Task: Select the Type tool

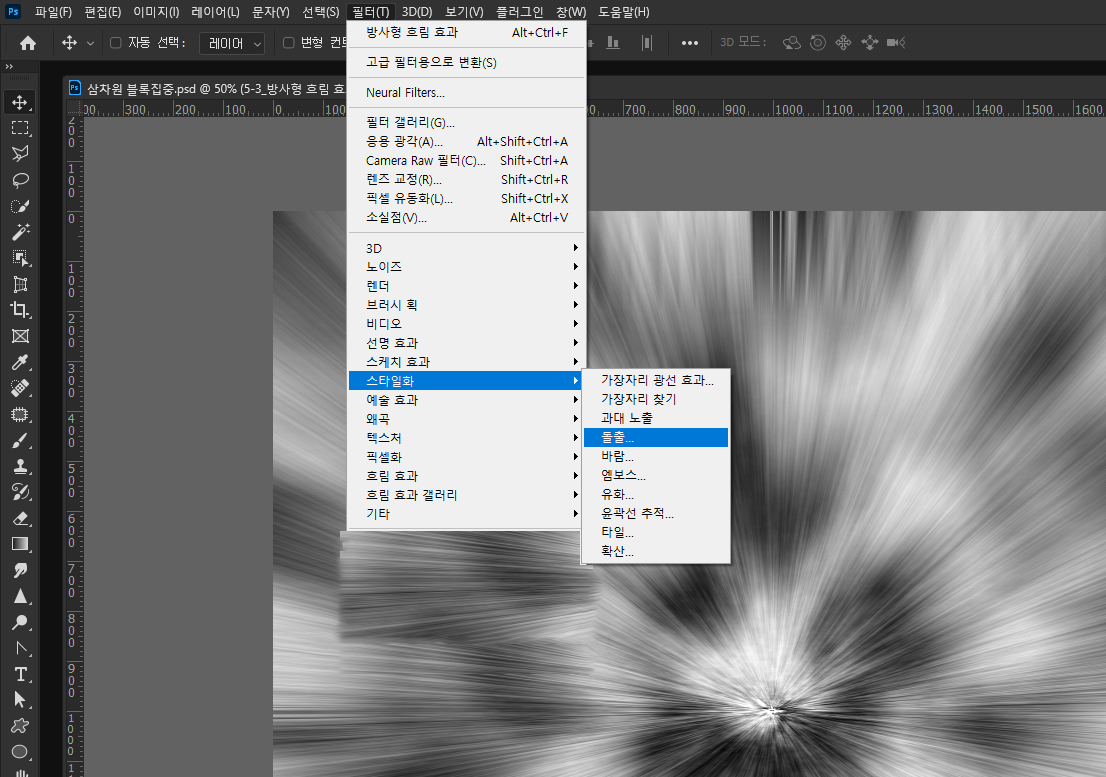Action: 20,675
